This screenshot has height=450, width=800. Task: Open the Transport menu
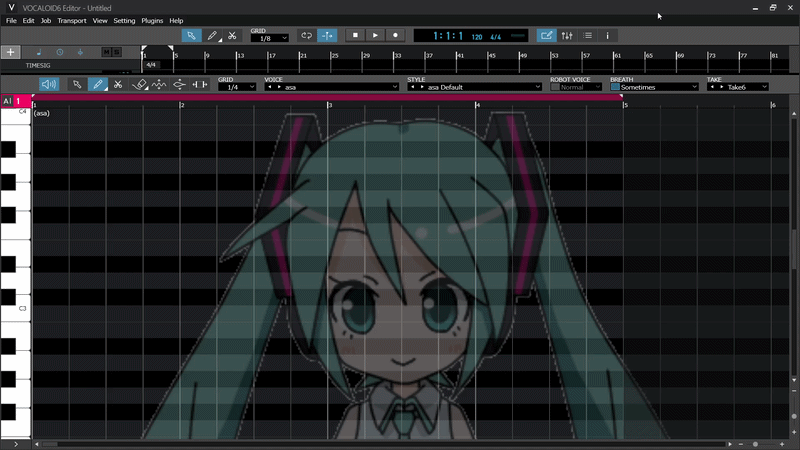click(x=72, y=20)
